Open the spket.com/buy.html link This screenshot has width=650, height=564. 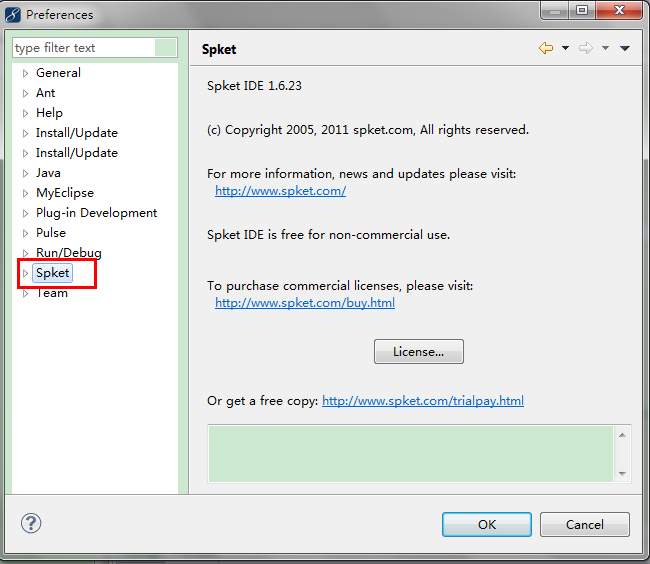point(305,303)
